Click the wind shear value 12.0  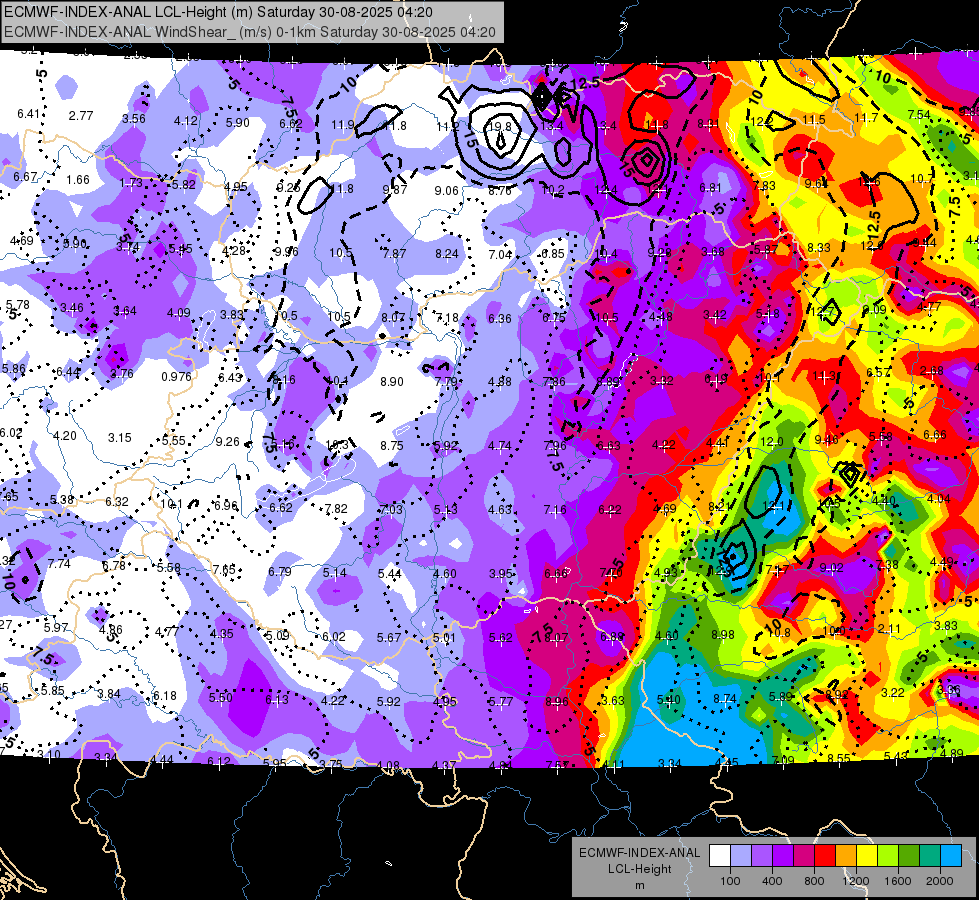point(772,442)
